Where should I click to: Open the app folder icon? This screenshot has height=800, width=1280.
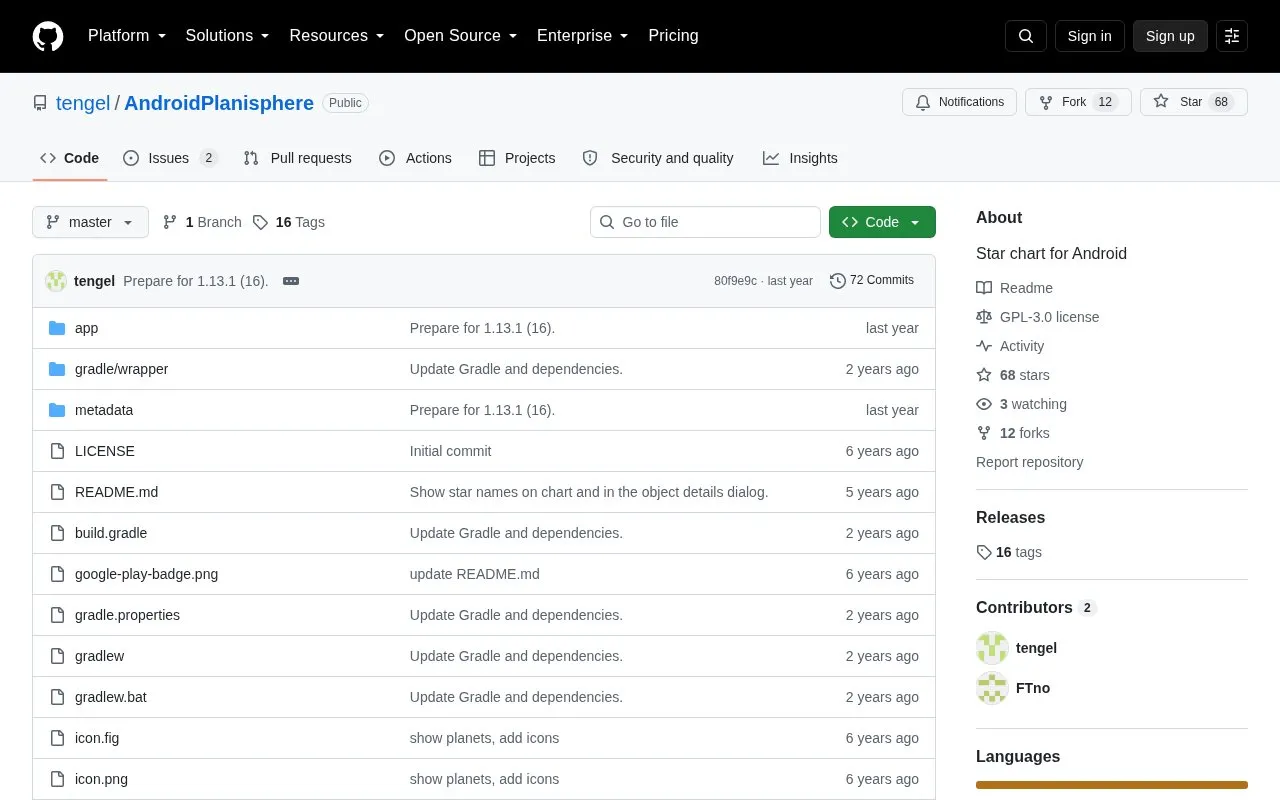(57, 328)
